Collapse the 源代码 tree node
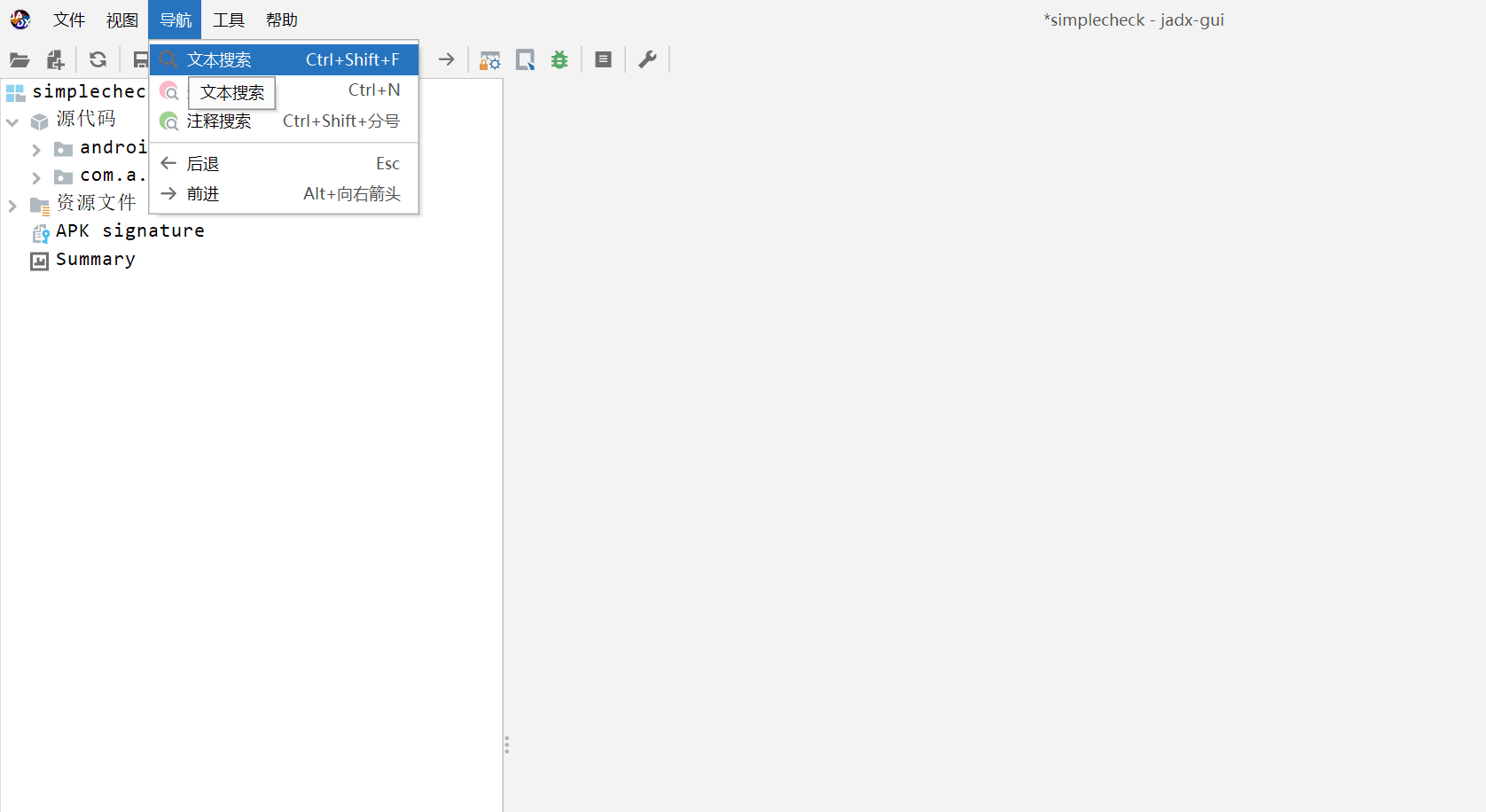 pos(12,121)
